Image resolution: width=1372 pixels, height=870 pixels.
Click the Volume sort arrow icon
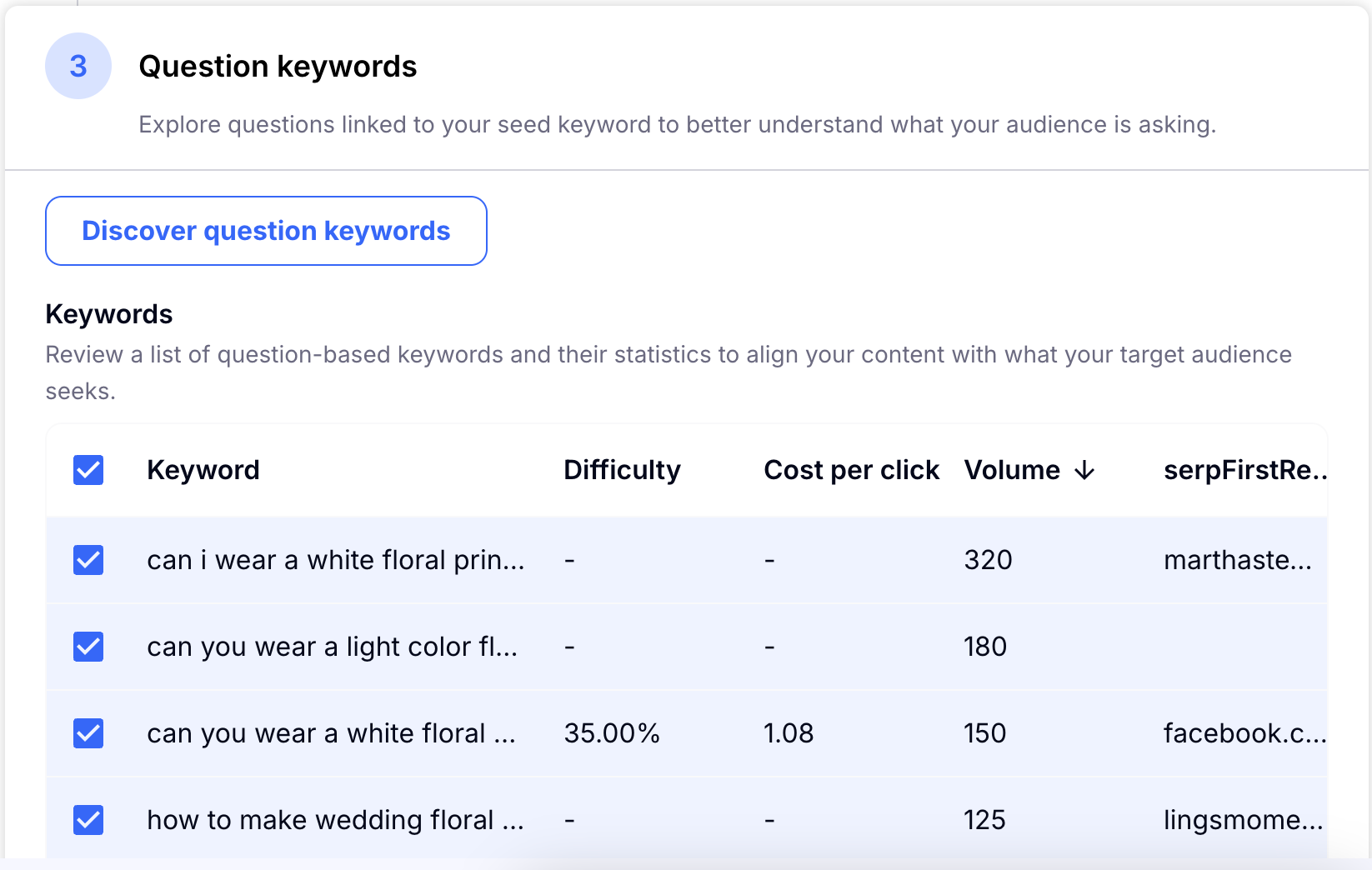pos(1084,471)
